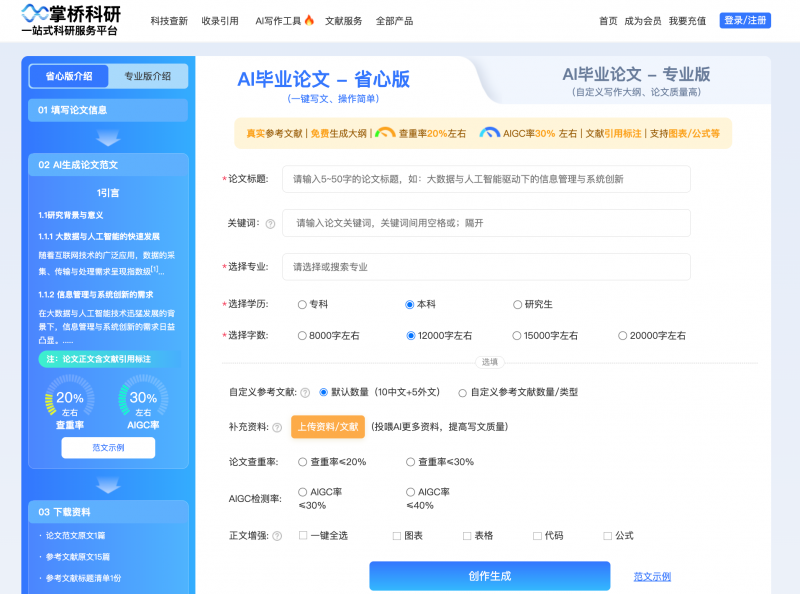Image resolution: width=800 pixels, height=594 pixels.
Task: Enable the 一键全选 checkbox
Action: click(x=301, y=535)
